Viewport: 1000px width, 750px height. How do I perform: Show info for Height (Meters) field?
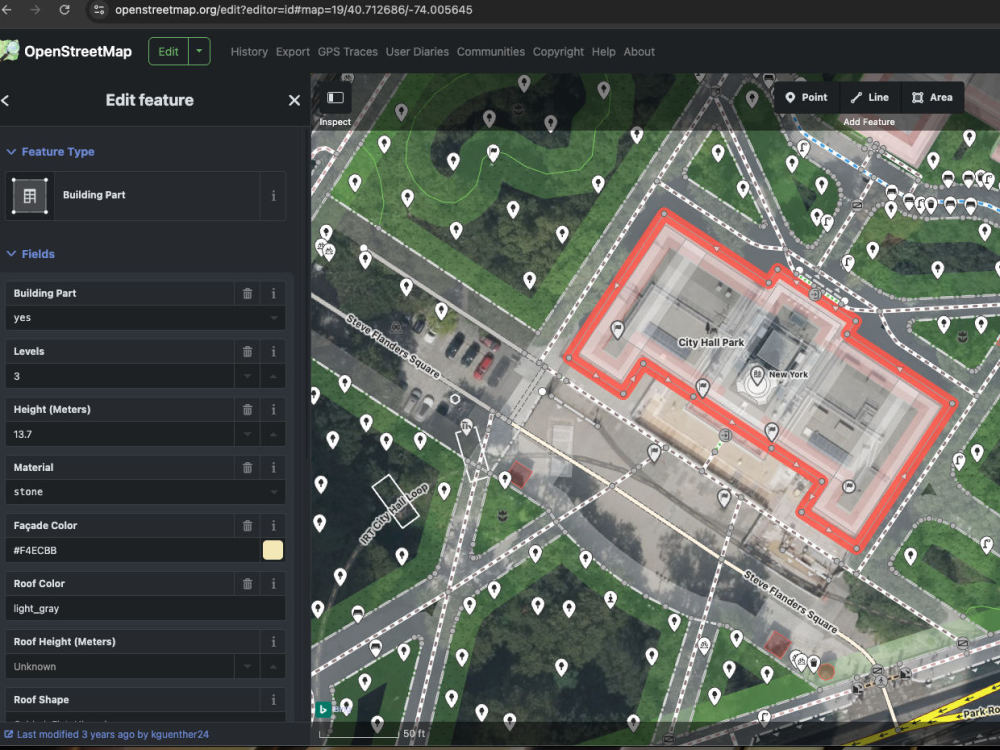click(x=274, y=409)
